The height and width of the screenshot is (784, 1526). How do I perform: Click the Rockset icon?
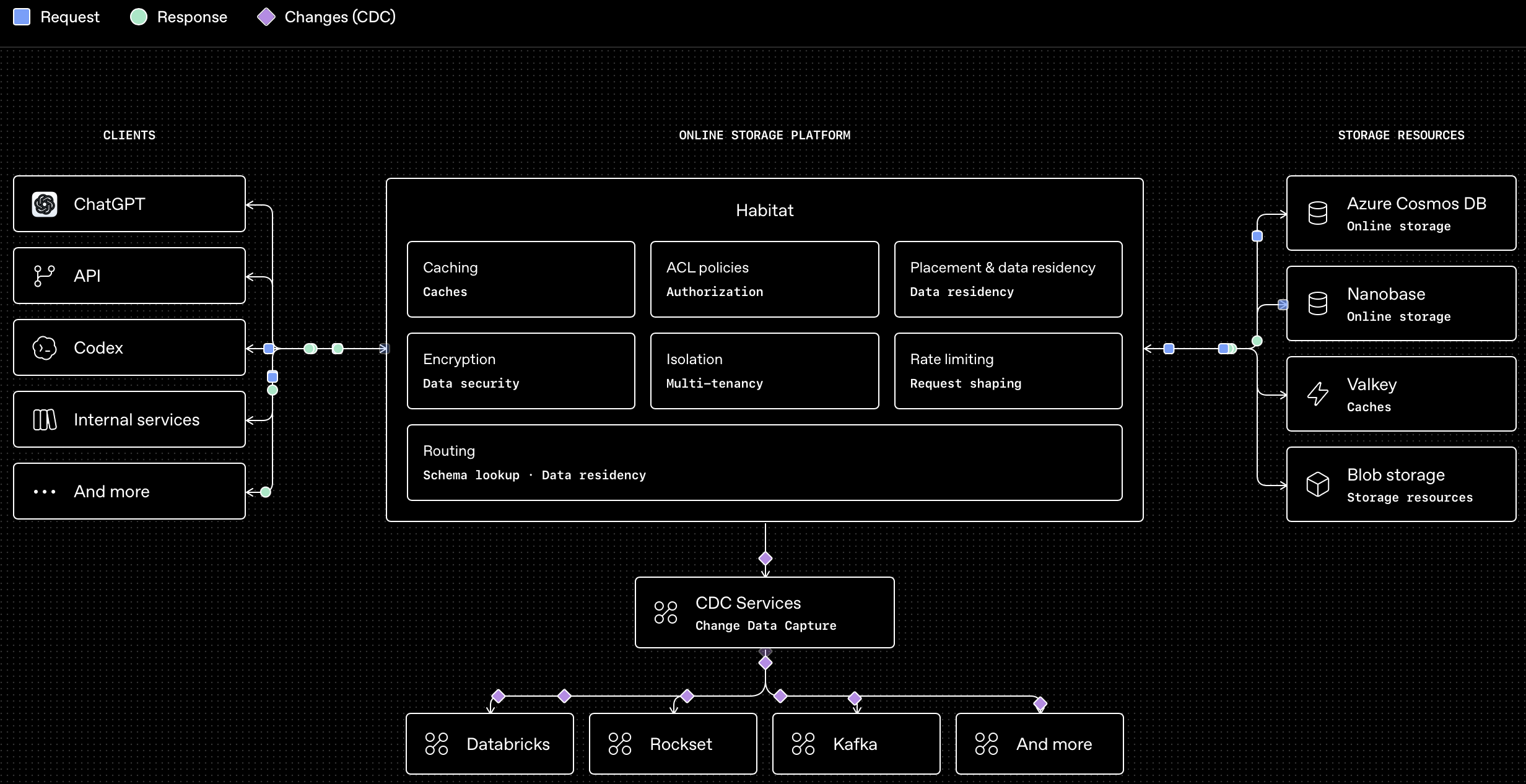pos(620,744)
